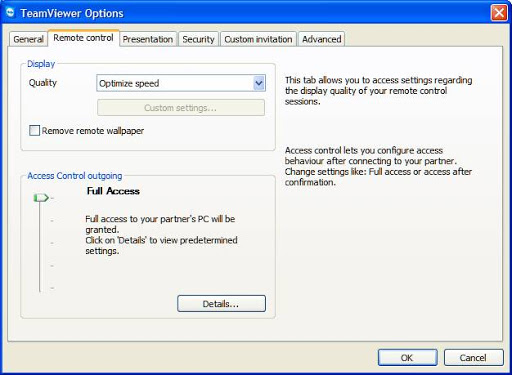This screenshot has width=512, height=375.
Task: Click the Full Access heading
Action: click(113, 191)
